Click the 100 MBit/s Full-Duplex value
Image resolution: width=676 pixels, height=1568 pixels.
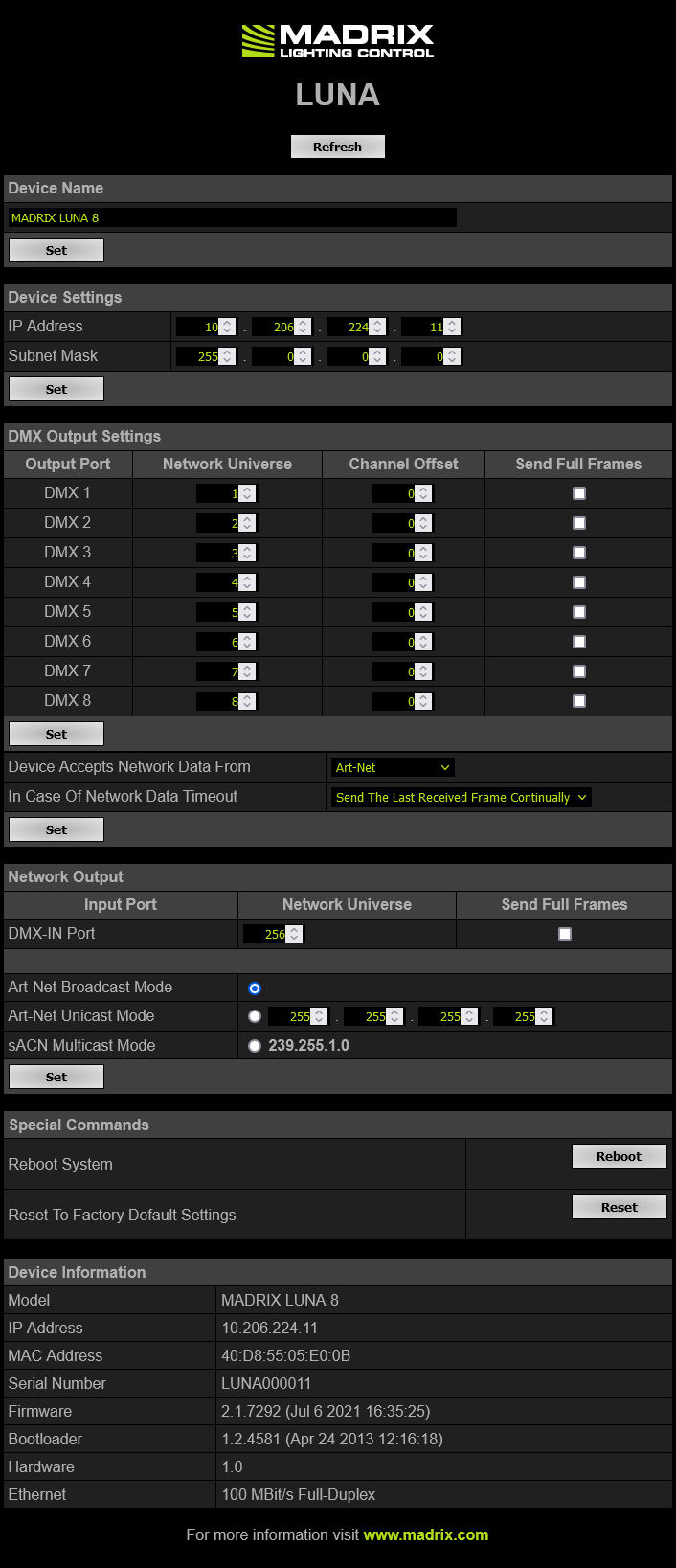[x=299, y=1494]
